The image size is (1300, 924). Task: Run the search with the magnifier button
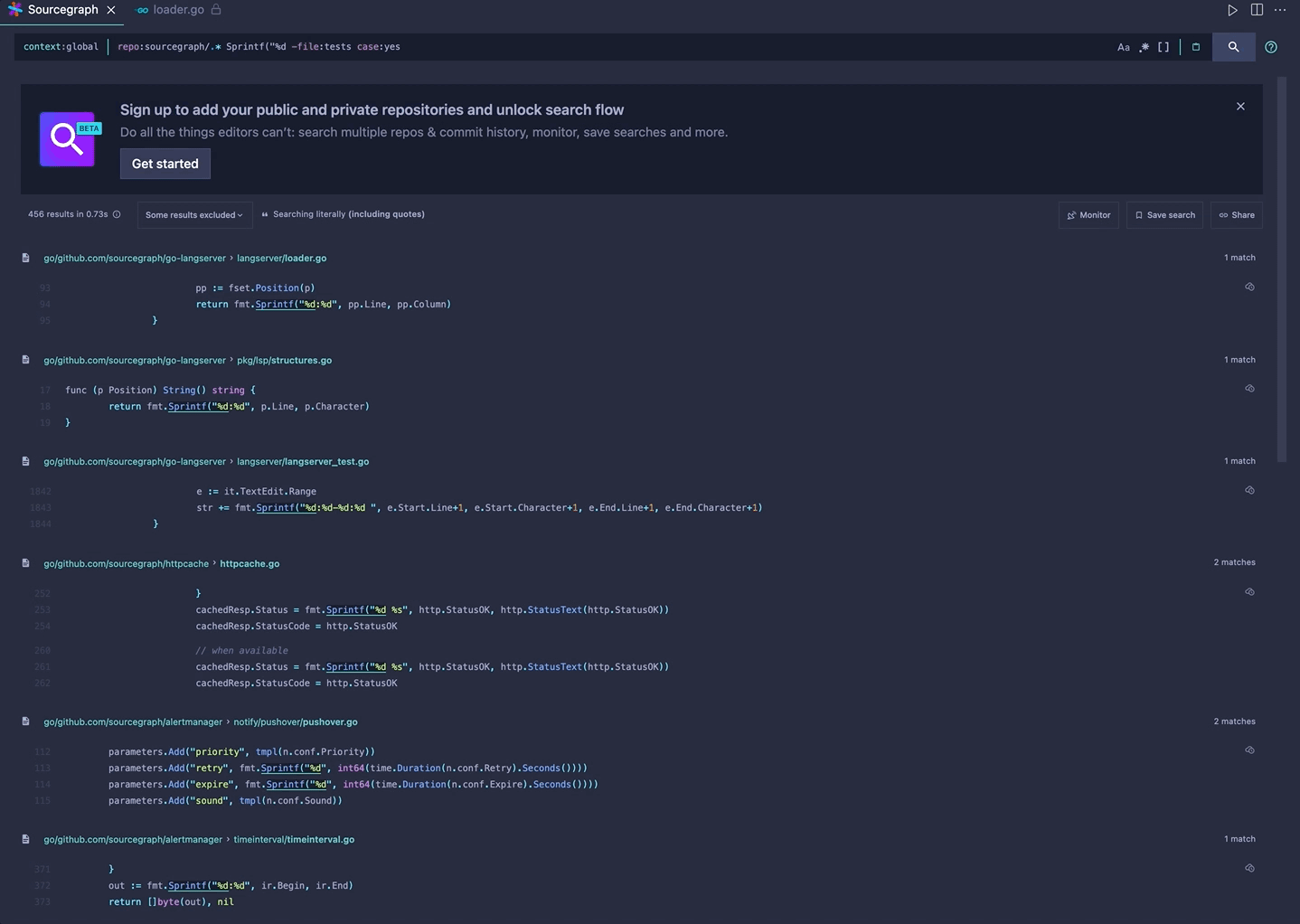click(1233, 47)
